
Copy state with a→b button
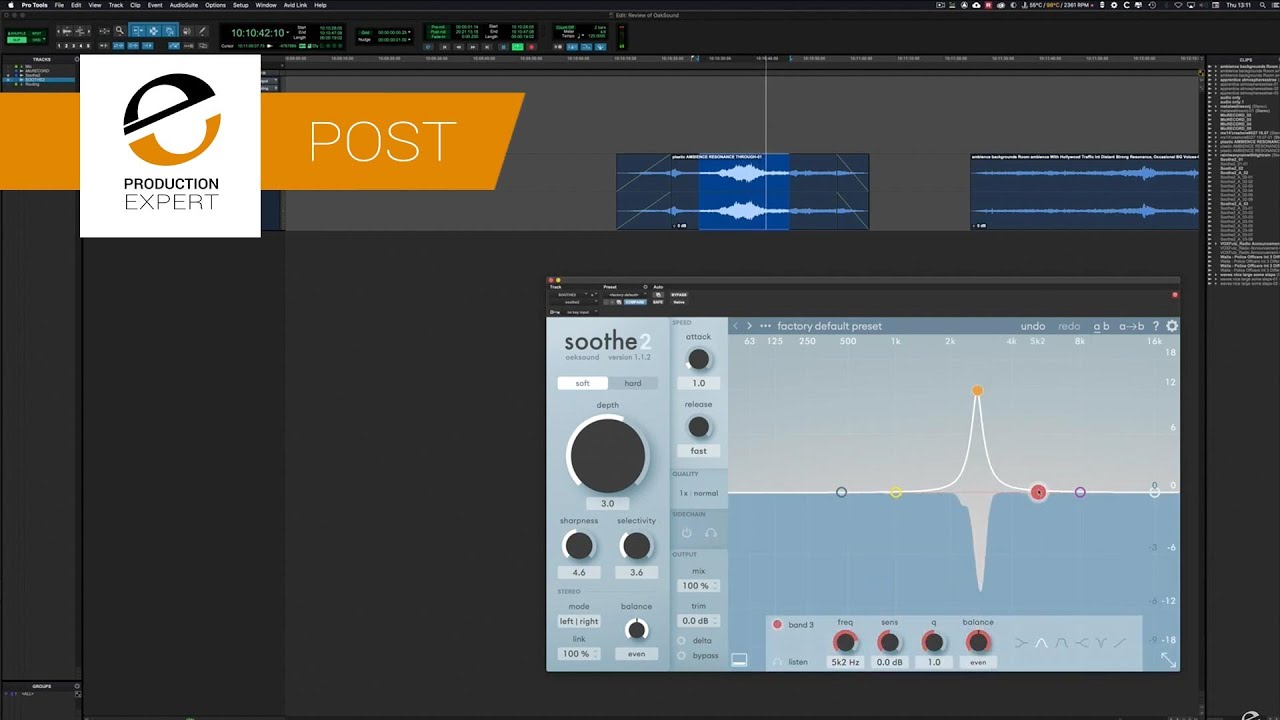[x=1131, y=326]
